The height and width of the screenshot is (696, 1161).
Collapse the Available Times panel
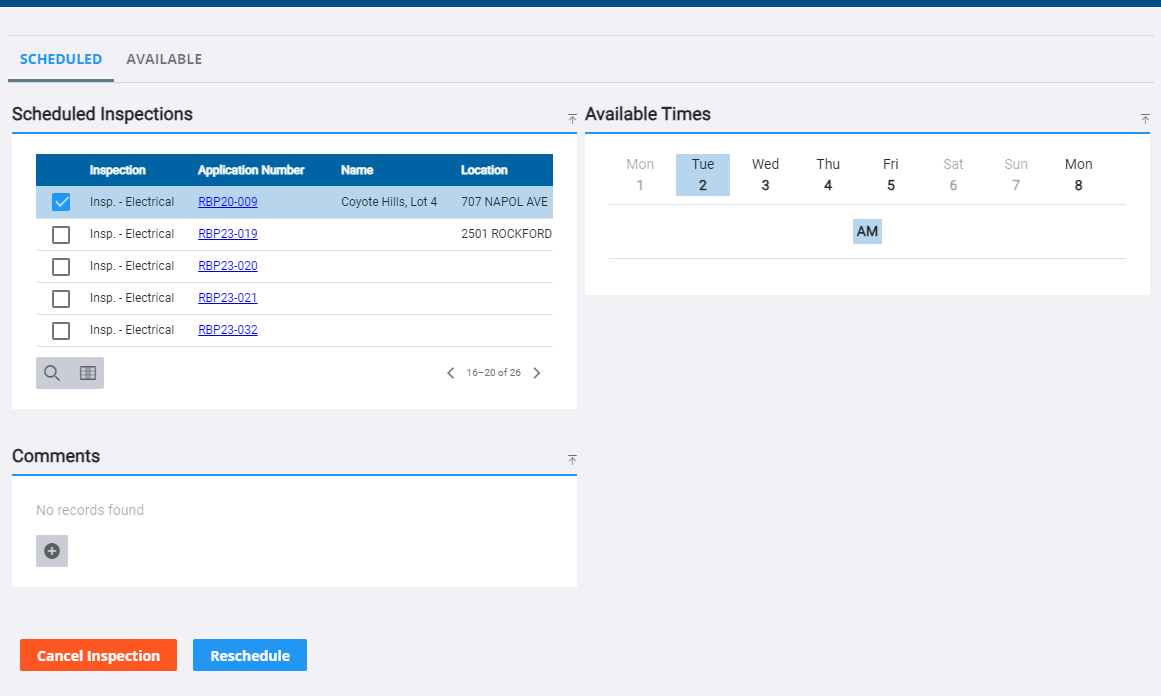tap(1144, 118)
